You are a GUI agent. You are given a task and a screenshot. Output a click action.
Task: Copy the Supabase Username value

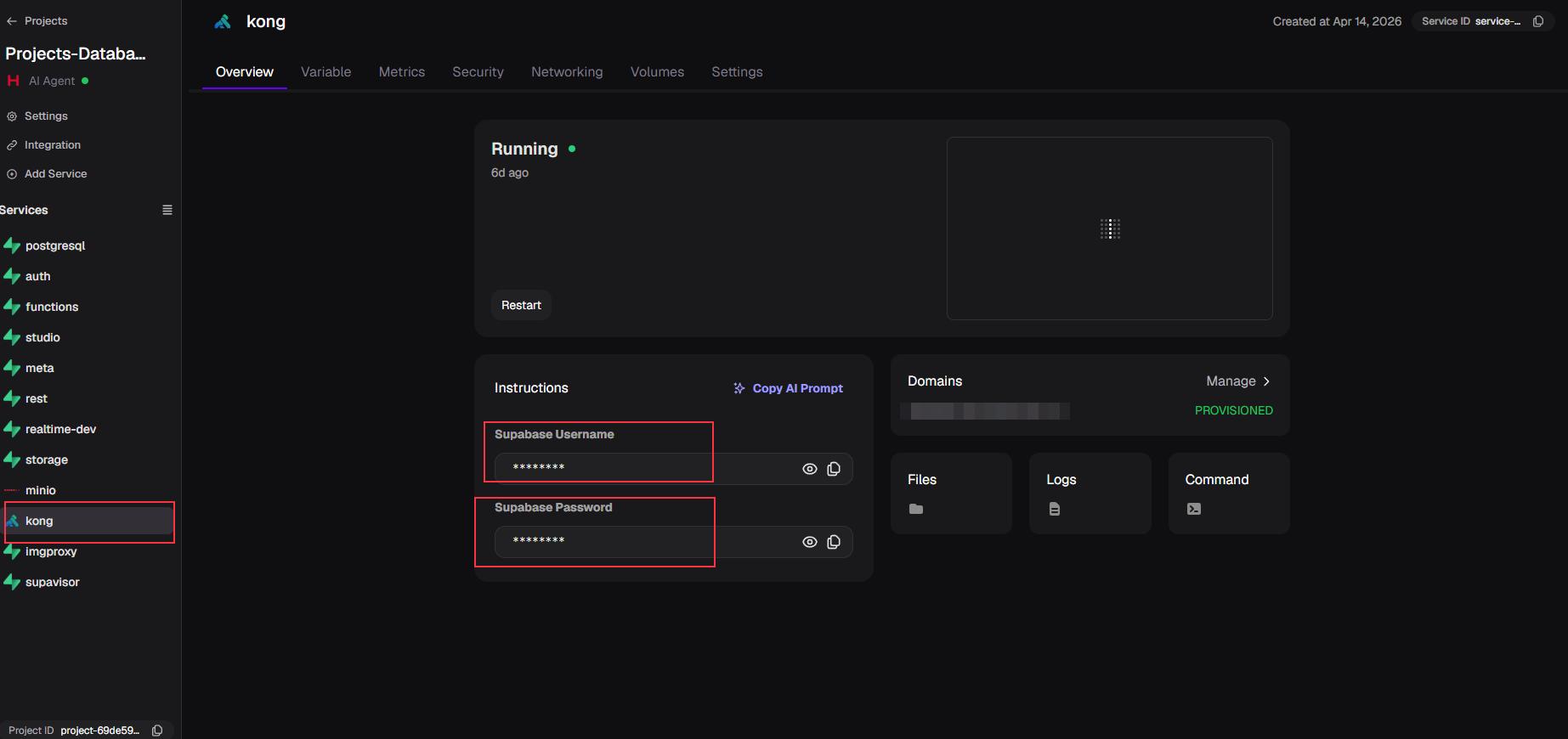(x=834, y=469)
